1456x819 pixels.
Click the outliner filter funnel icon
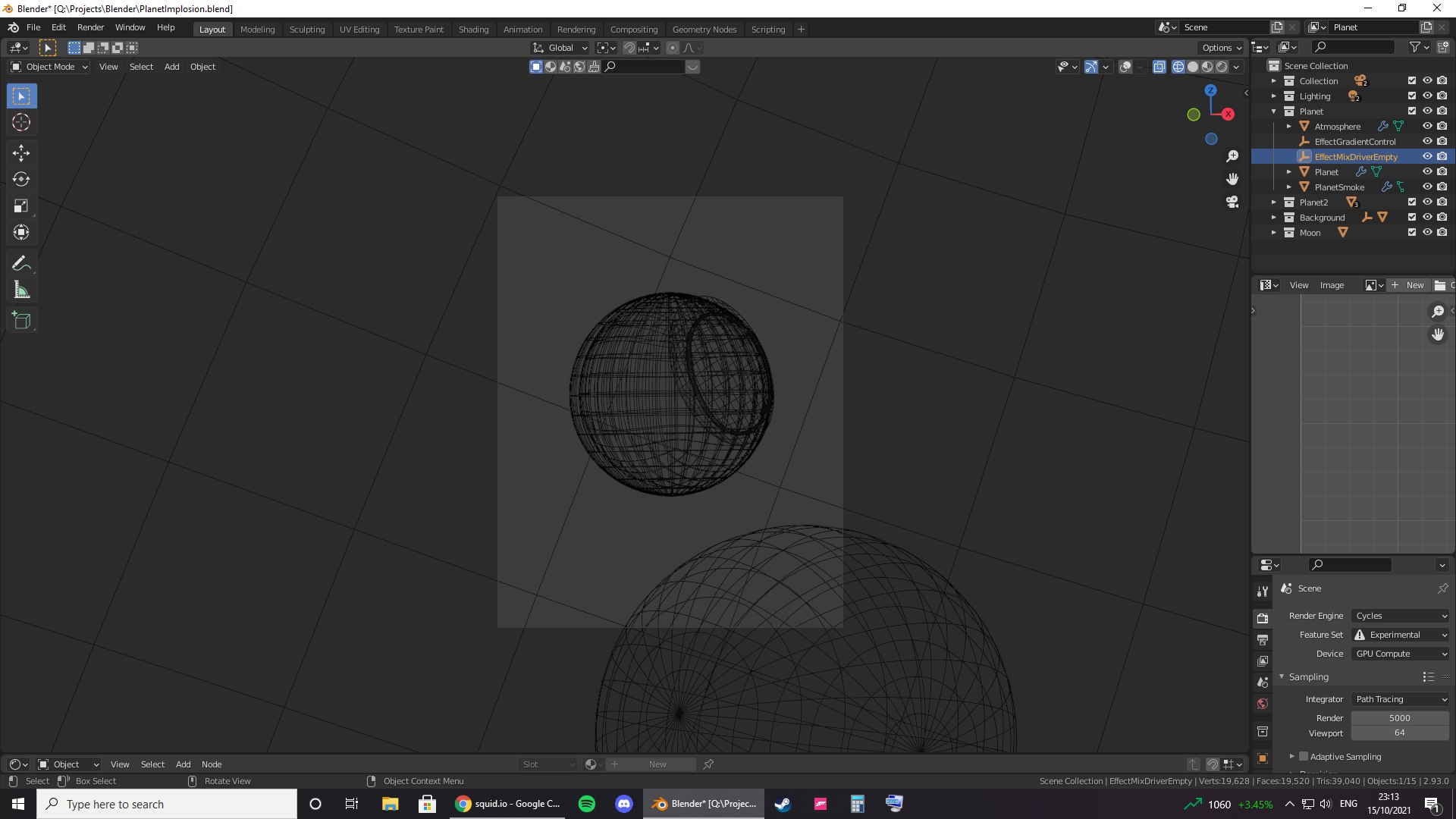[1415, 47]
